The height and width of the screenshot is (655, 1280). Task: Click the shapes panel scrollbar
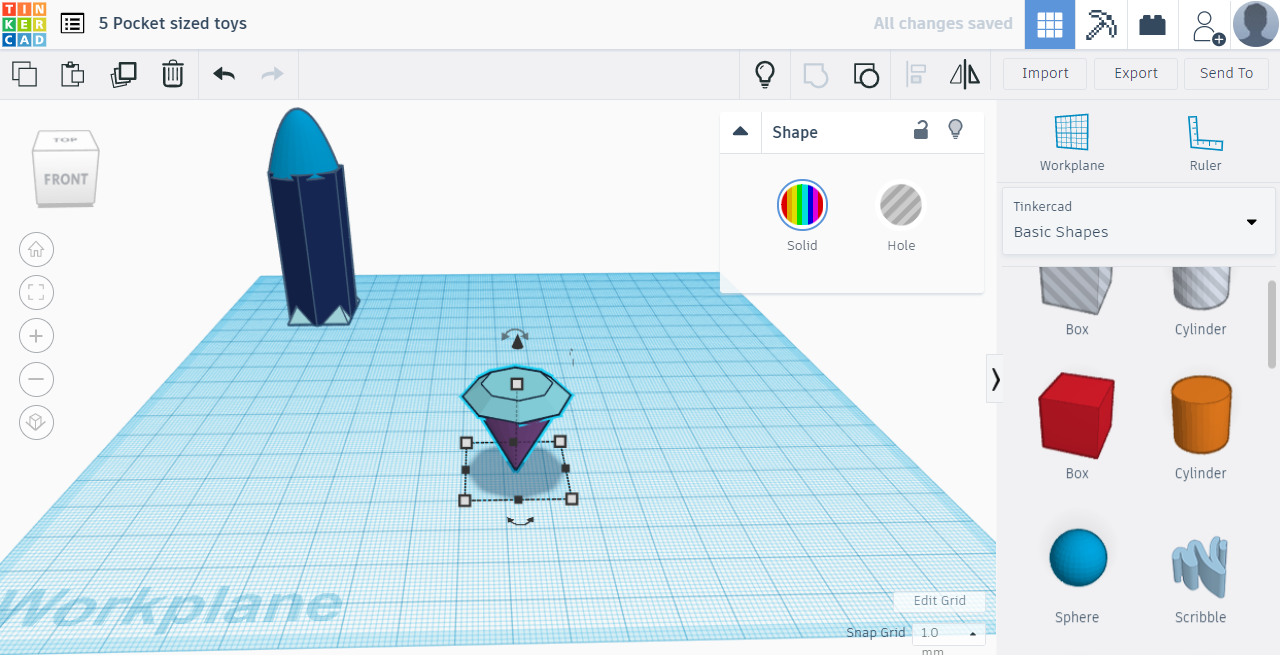pos(1273,324)
